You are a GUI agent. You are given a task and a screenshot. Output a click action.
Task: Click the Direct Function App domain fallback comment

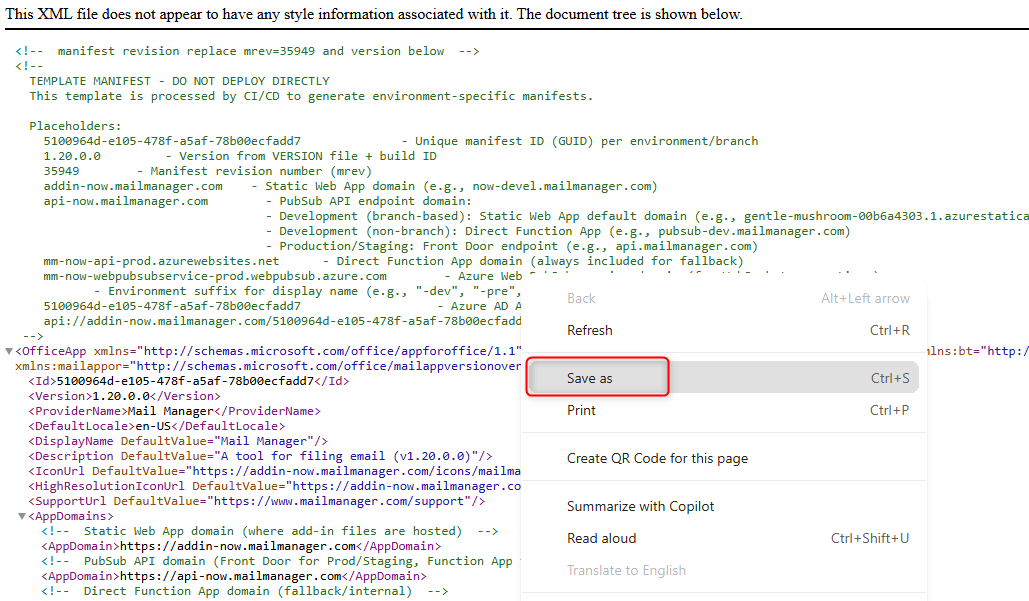(245, 591)
